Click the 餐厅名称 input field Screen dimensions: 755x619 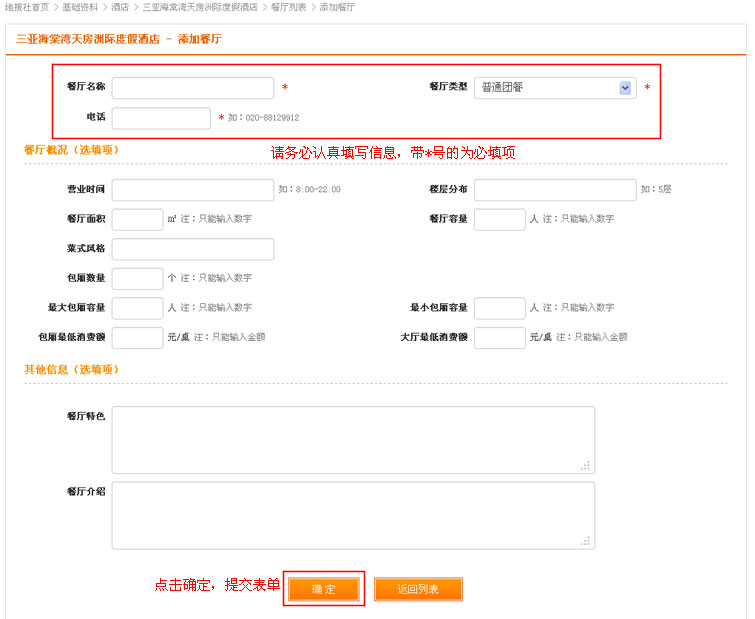(x=193, y=88)
